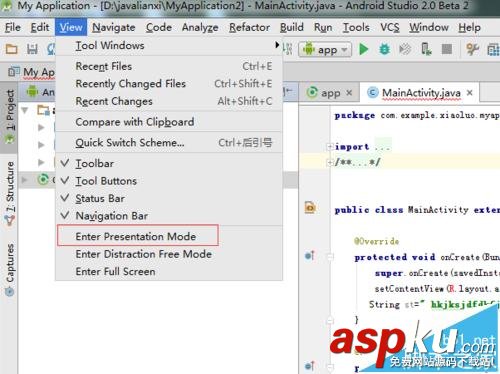Open the Help menu
500x374 pixels.
[469, 27]
